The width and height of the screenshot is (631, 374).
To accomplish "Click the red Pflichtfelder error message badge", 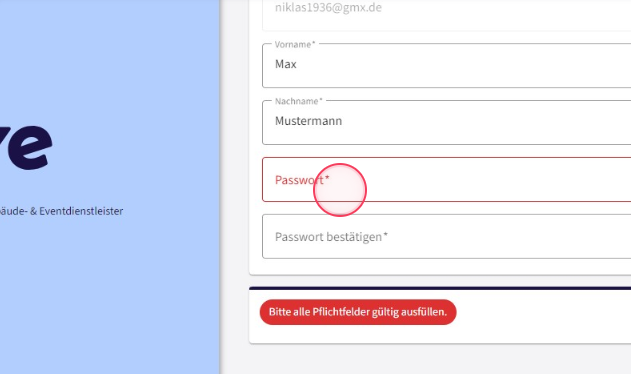I will 358,312.
